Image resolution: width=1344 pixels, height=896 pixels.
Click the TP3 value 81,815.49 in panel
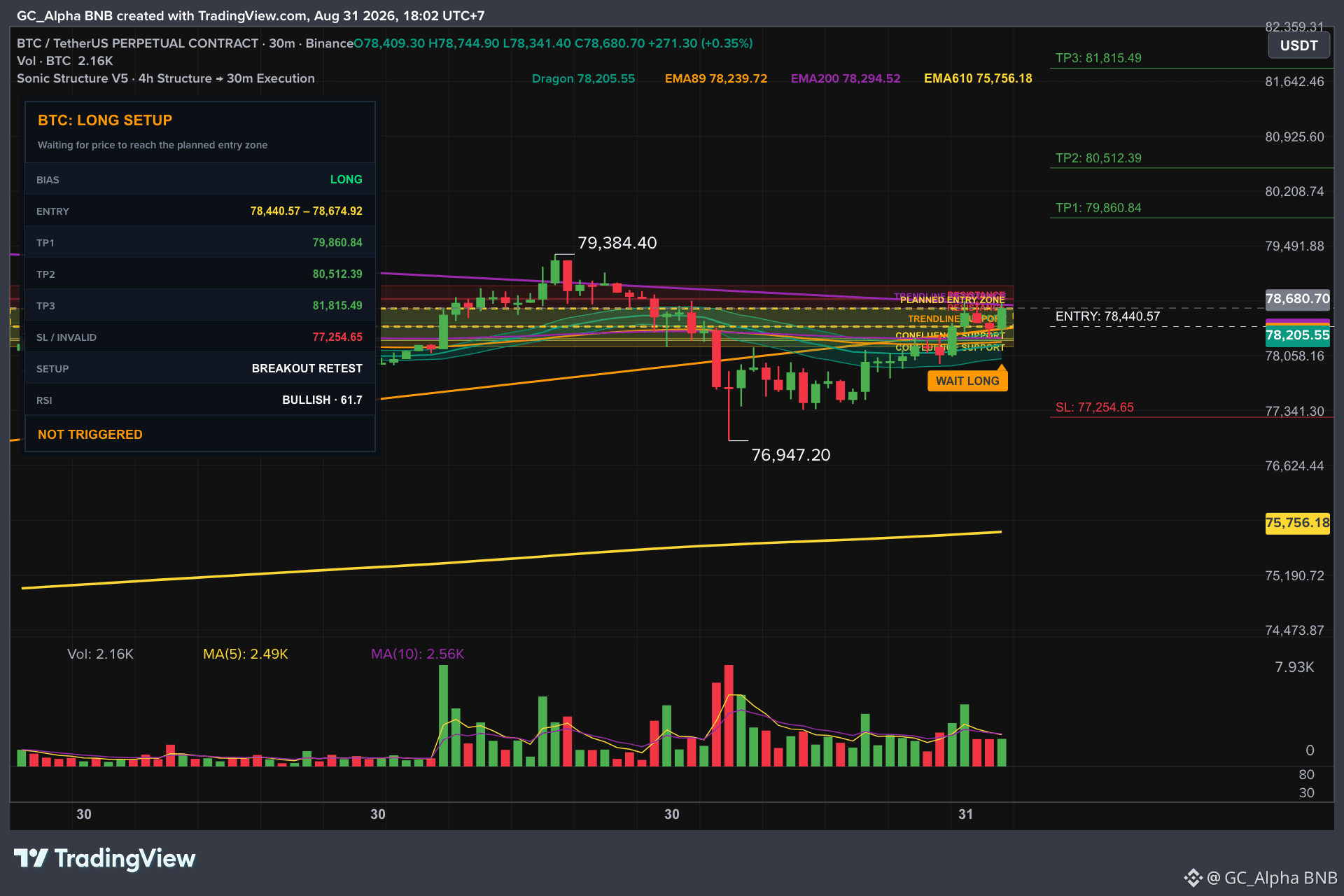[337, 306]
